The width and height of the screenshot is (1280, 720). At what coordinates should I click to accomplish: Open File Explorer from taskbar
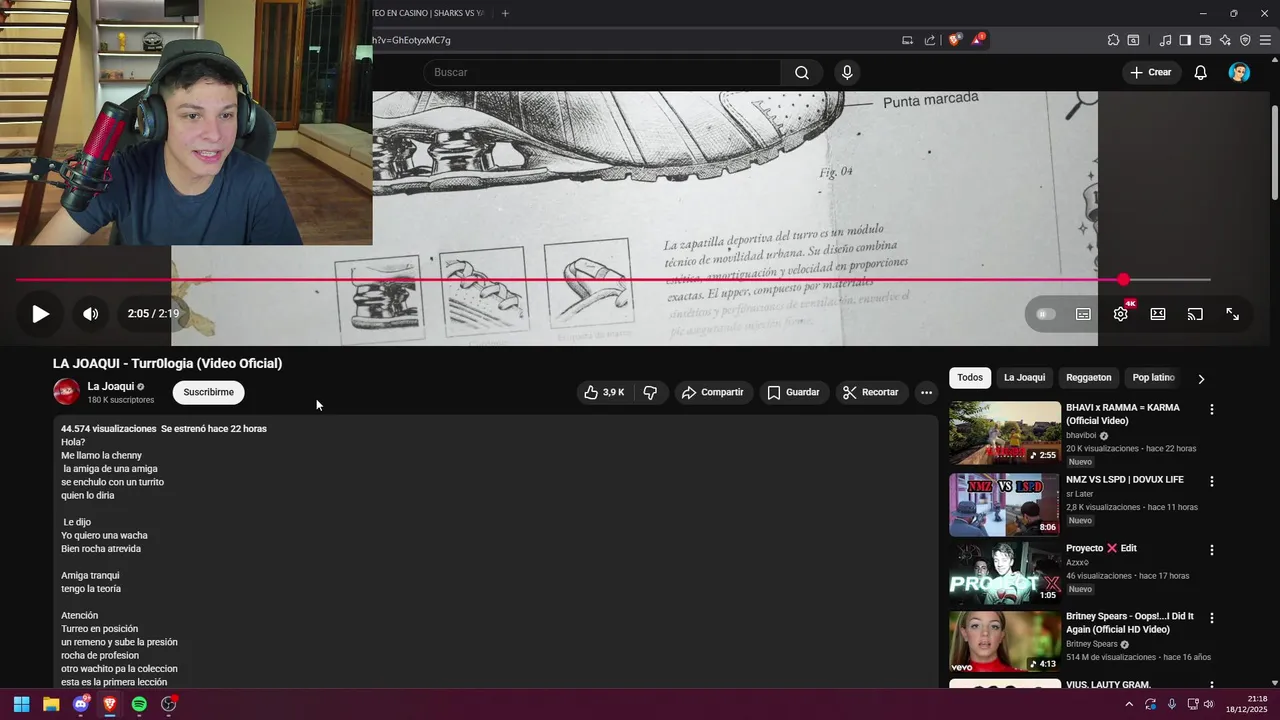[51, 704]
